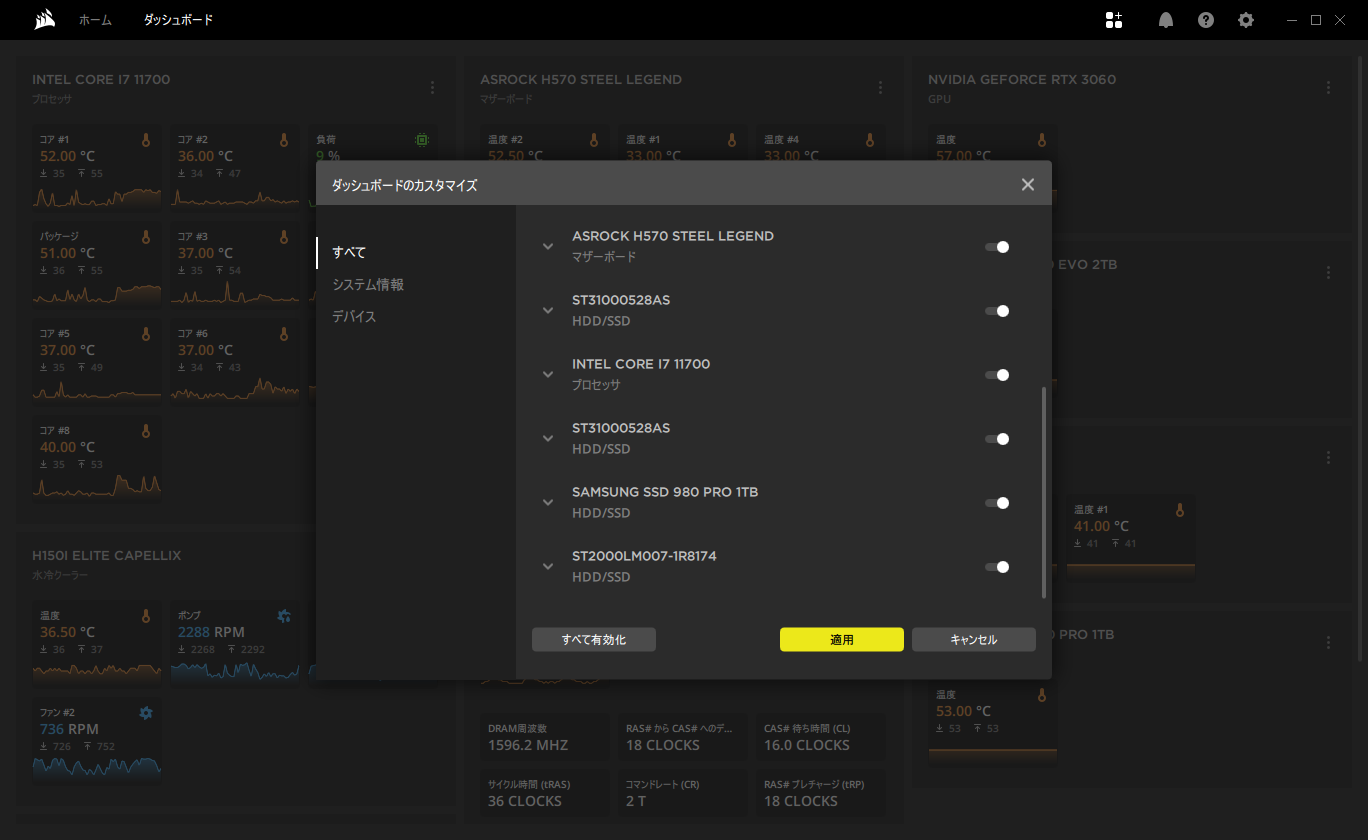This screenshot has height=840, width=1368.
Task: Click the yellow 適用 button
Action: [842, 640]
